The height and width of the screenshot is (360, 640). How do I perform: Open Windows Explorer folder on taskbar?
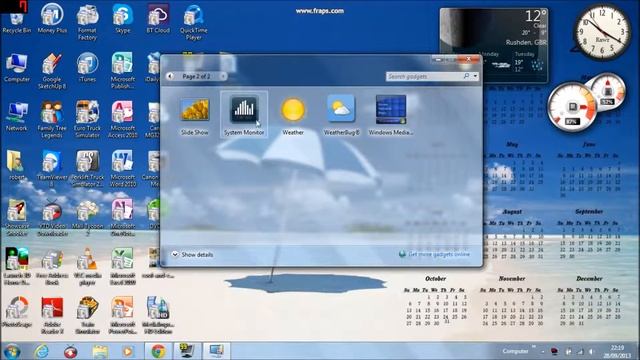click(x=100, y=351)
